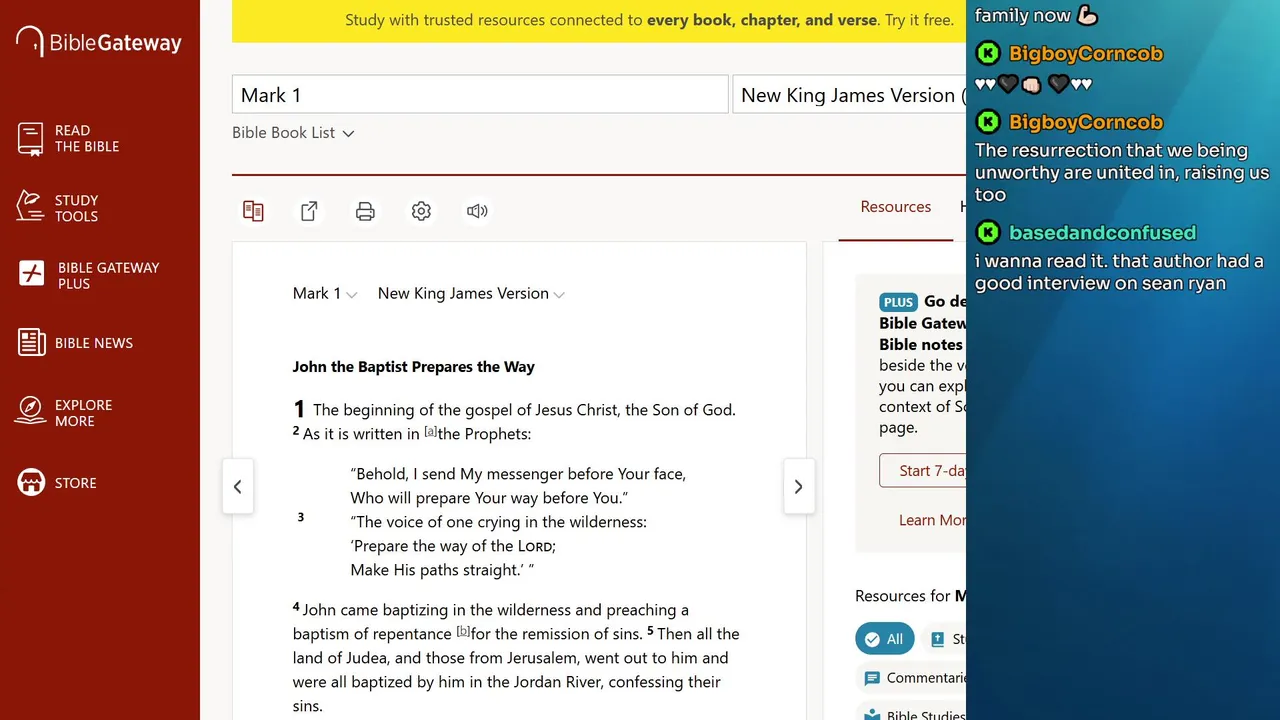Click BigboyCorncob username above hearts message

tap(1085, 53)
